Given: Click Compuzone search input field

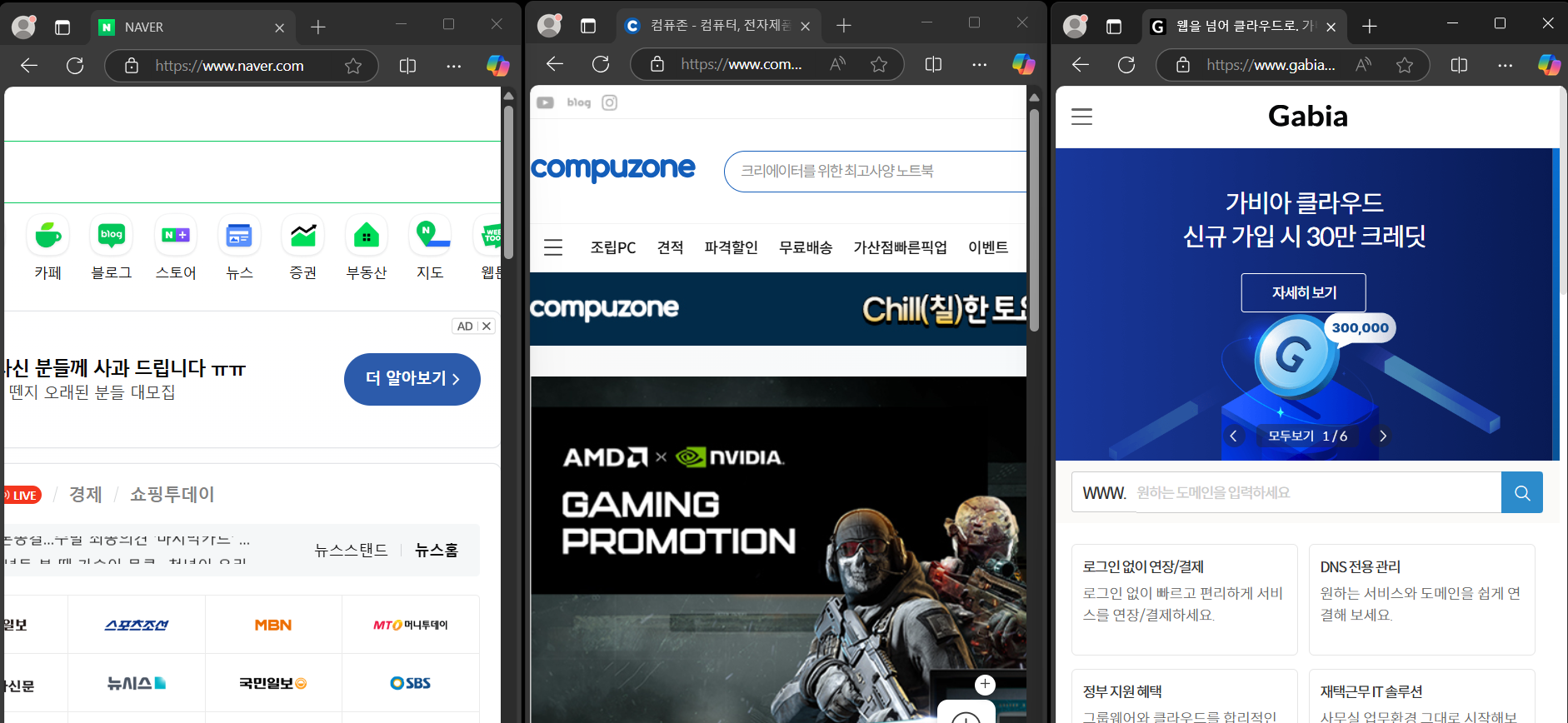Looking at the screenshot, I should [875, 171].
